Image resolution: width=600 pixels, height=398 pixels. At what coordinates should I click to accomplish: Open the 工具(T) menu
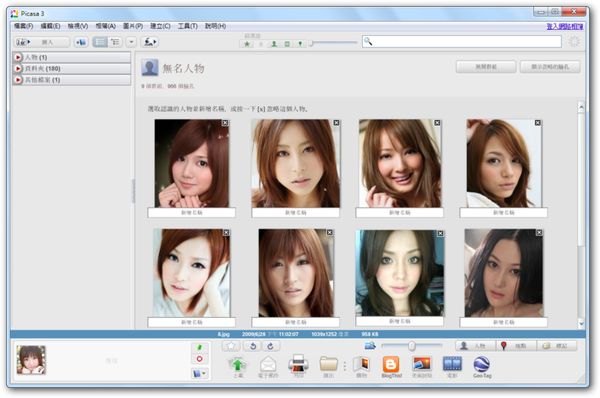click(188, 26)
